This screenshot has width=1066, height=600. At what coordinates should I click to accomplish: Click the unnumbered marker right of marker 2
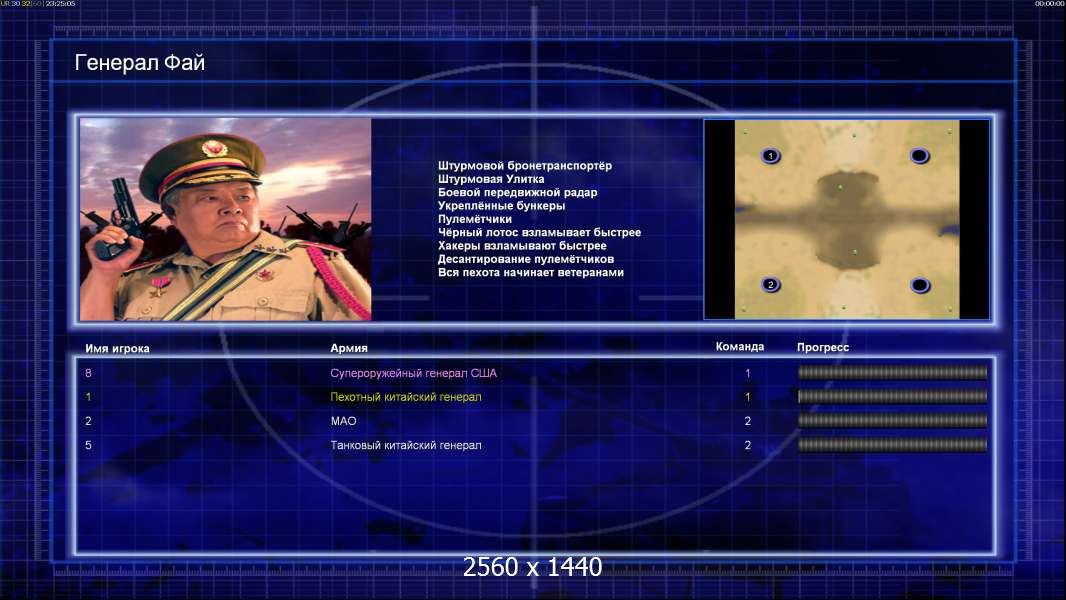[x=920, y=285]
